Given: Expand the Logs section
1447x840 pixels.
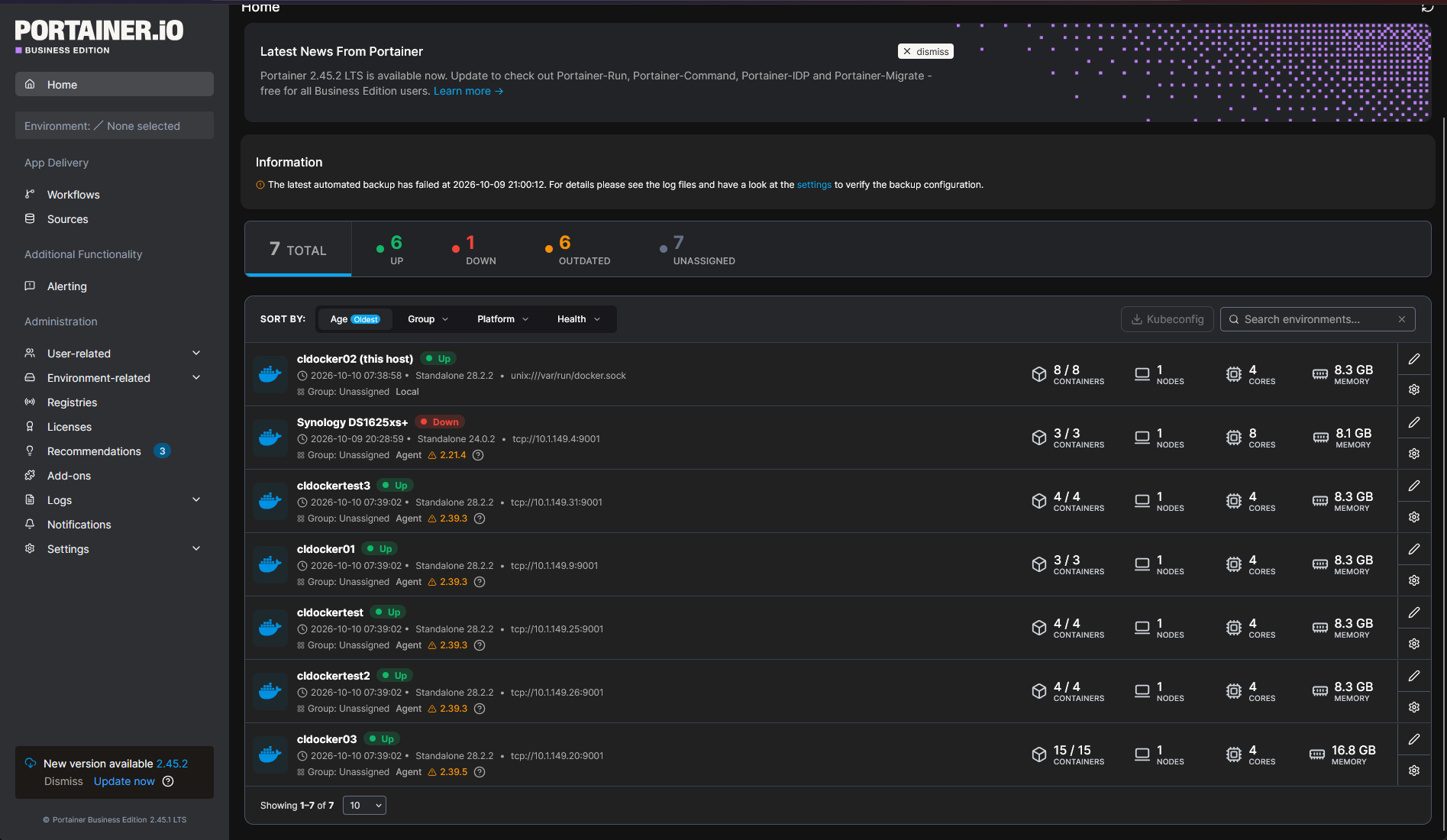Looking at the screenshot, I should tap(115, 500).
